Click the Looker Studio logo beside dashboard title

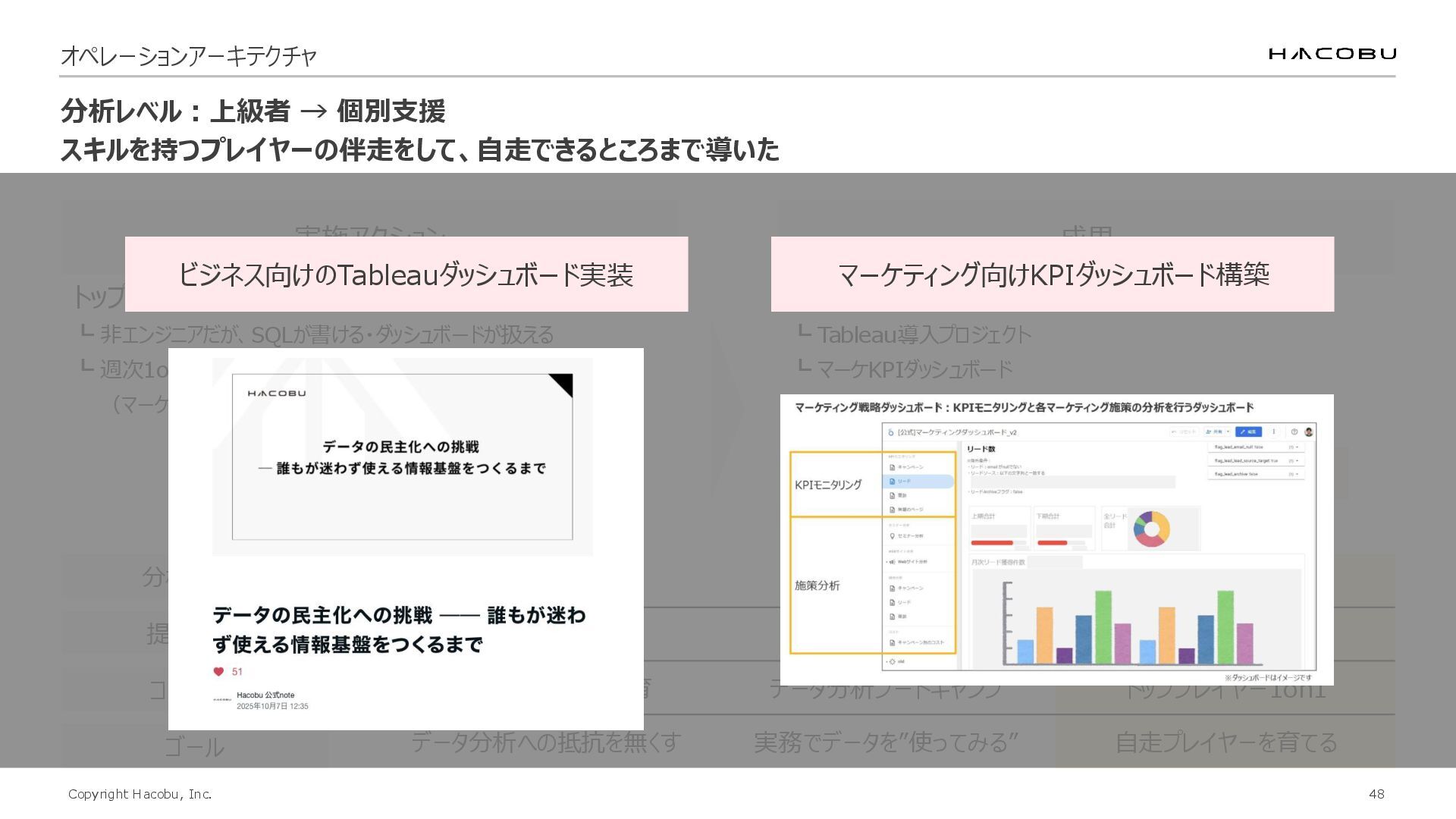[x=891, y=432]
